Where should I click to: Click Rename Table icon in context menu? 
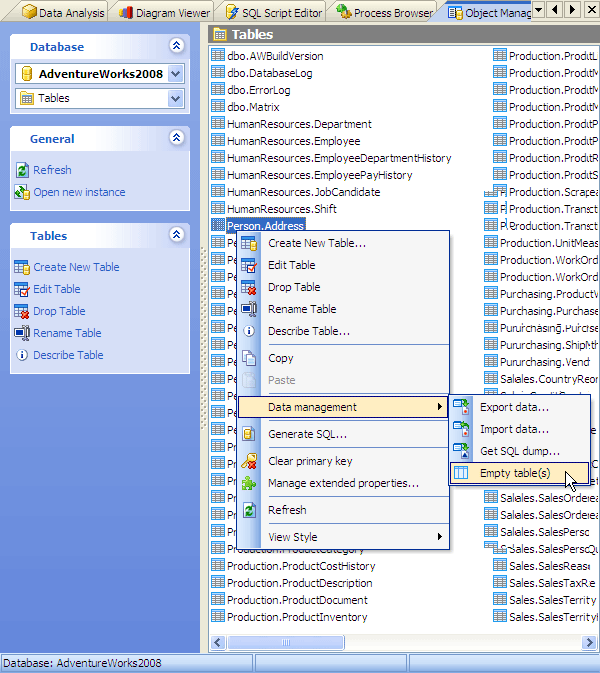[x=249, y=309]
